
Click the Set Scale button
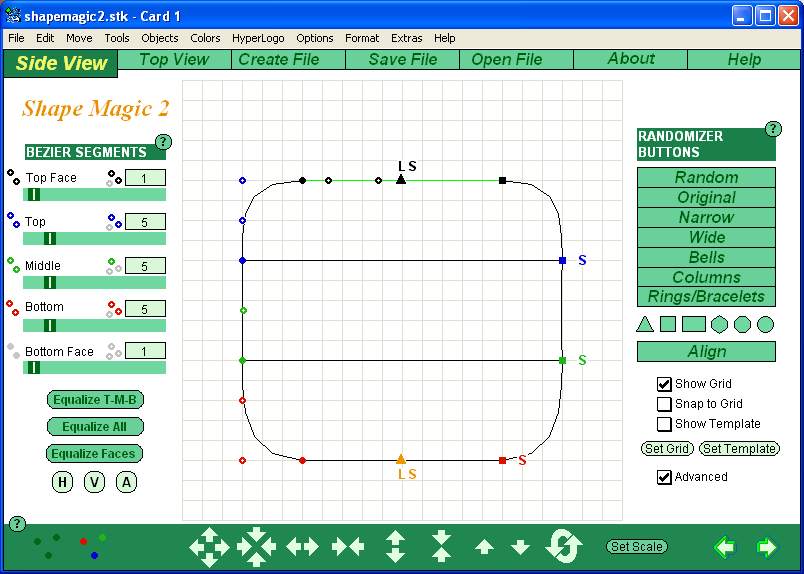pyautogui.click(x=637, y=547)
